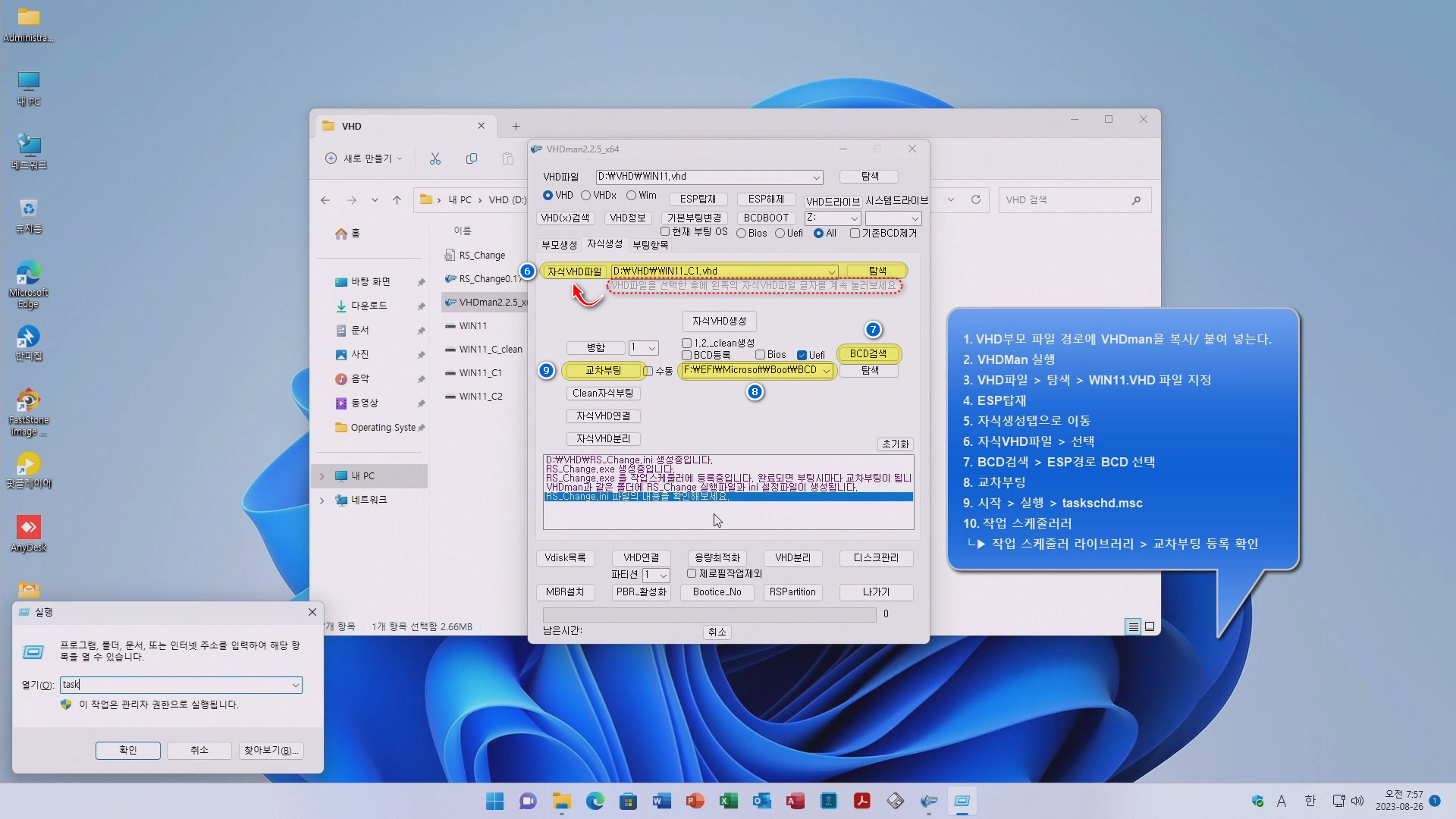Toggle the Uefi checkbox near BCD검색
Viewport: 1456px width, 819px height.
802,355
